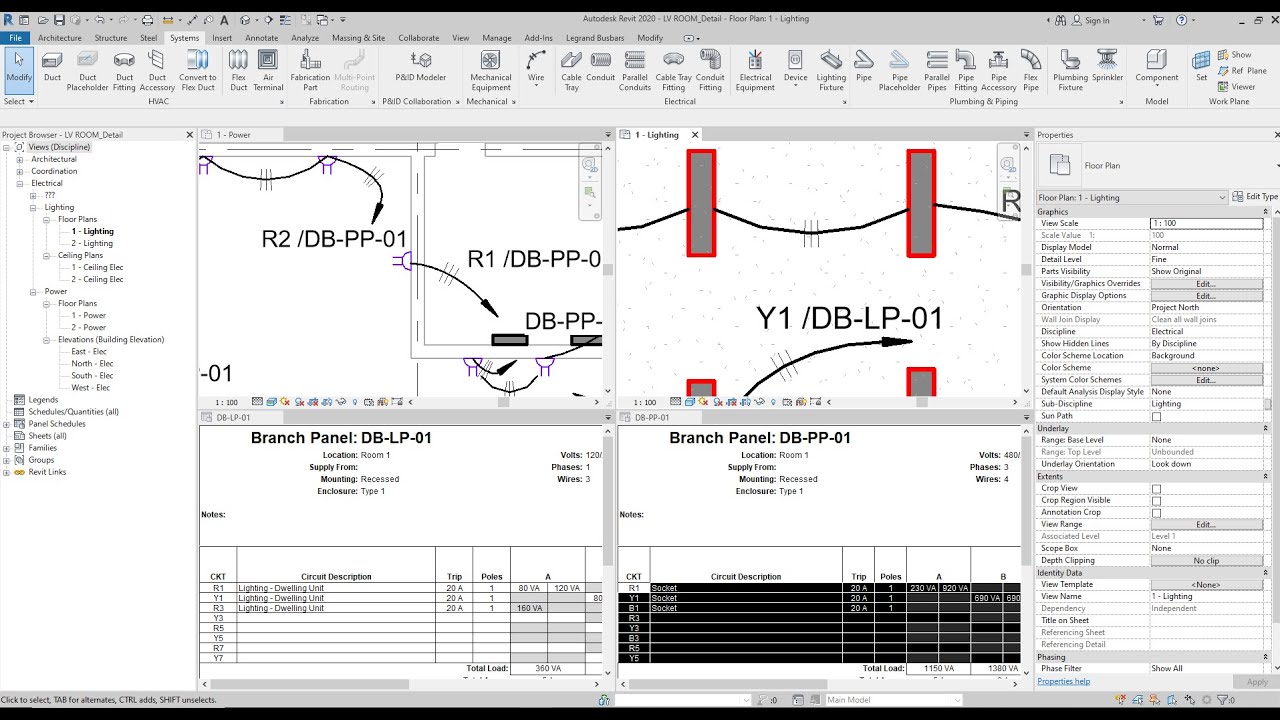Click the No clip Depth Clipping button

pyautogui.click(x=1206, y=561)
